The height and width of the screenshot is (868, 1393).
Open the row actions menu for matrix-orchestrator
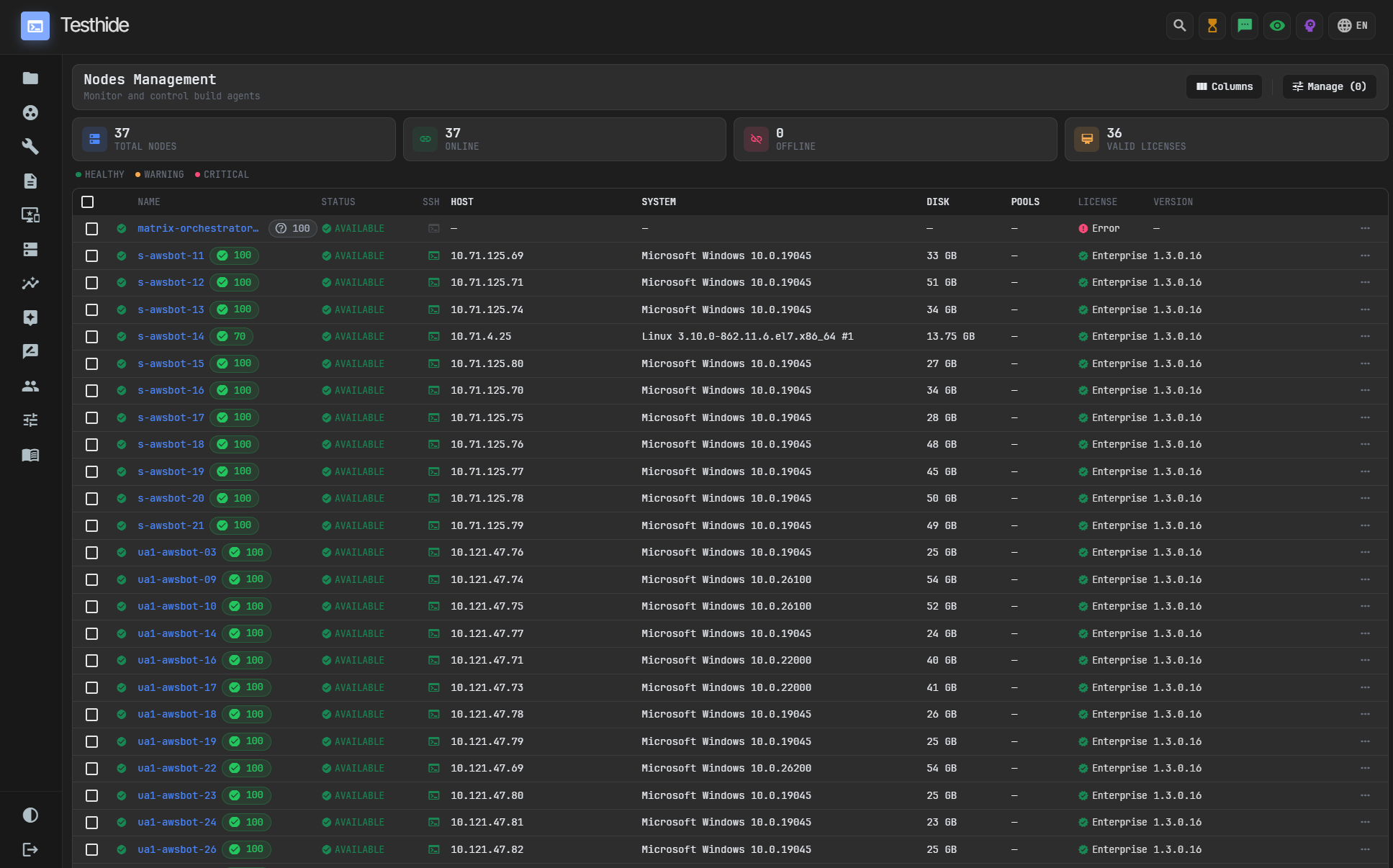pyautogui.click(x=1366, y=228)
